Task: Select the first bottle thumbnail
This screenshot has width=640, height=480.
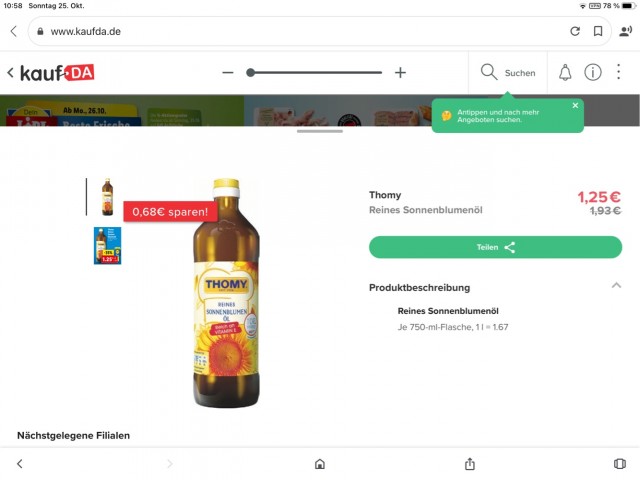Action: (x=108, y=197)
